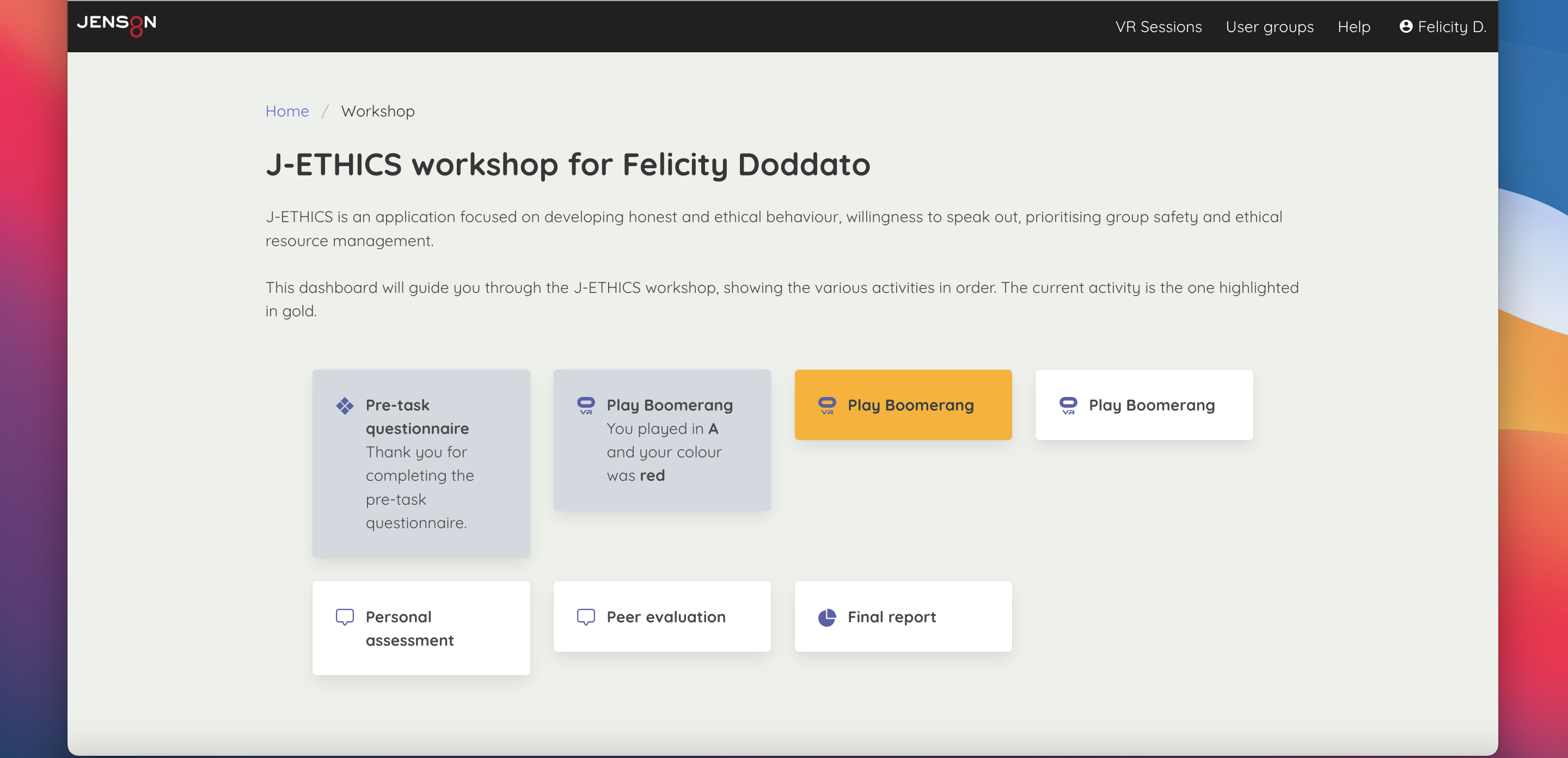Click the paragraph starting 'This dashboard will guide'
Viewport: 1568px width, 758px height.
click(x=782, y=299)
